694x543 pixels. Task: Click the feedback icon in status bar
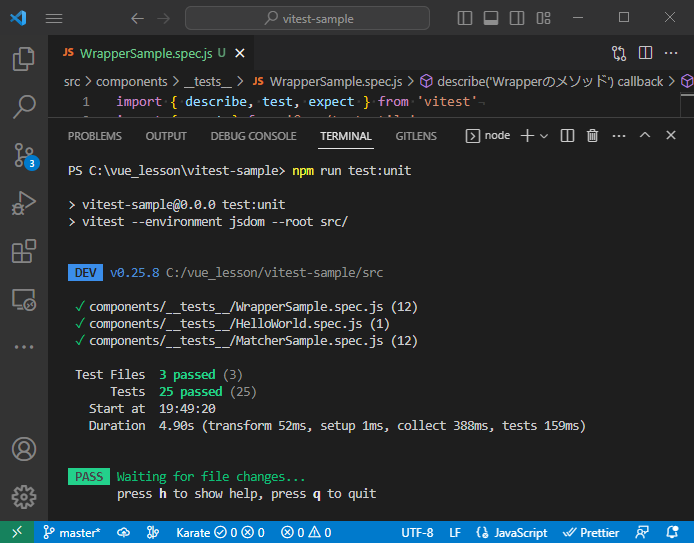tap(642, 532)
